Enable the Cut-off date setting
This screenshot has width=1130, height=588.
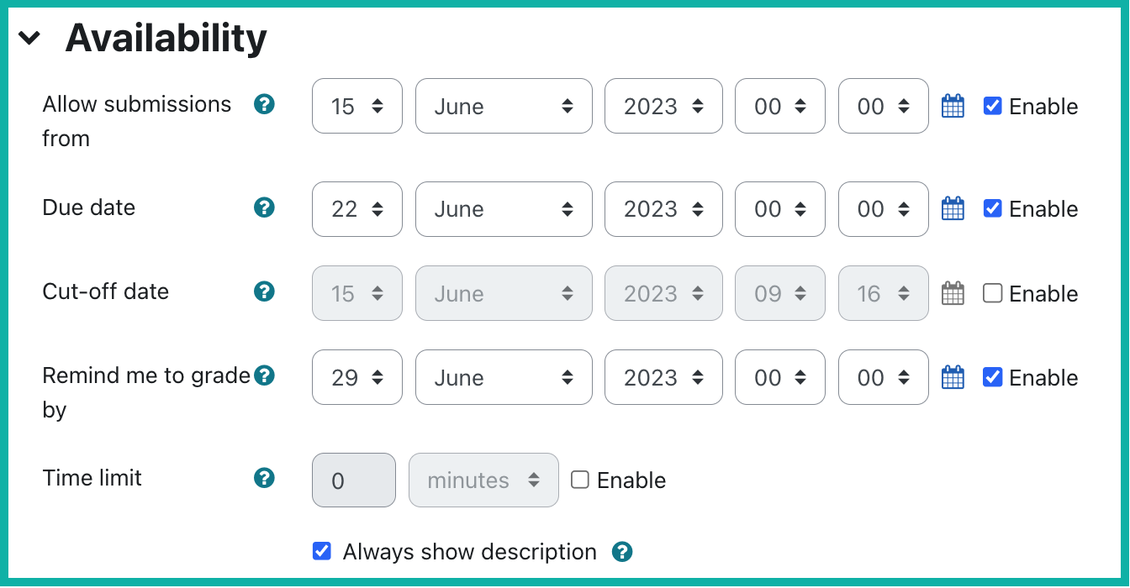coord(991,292)
